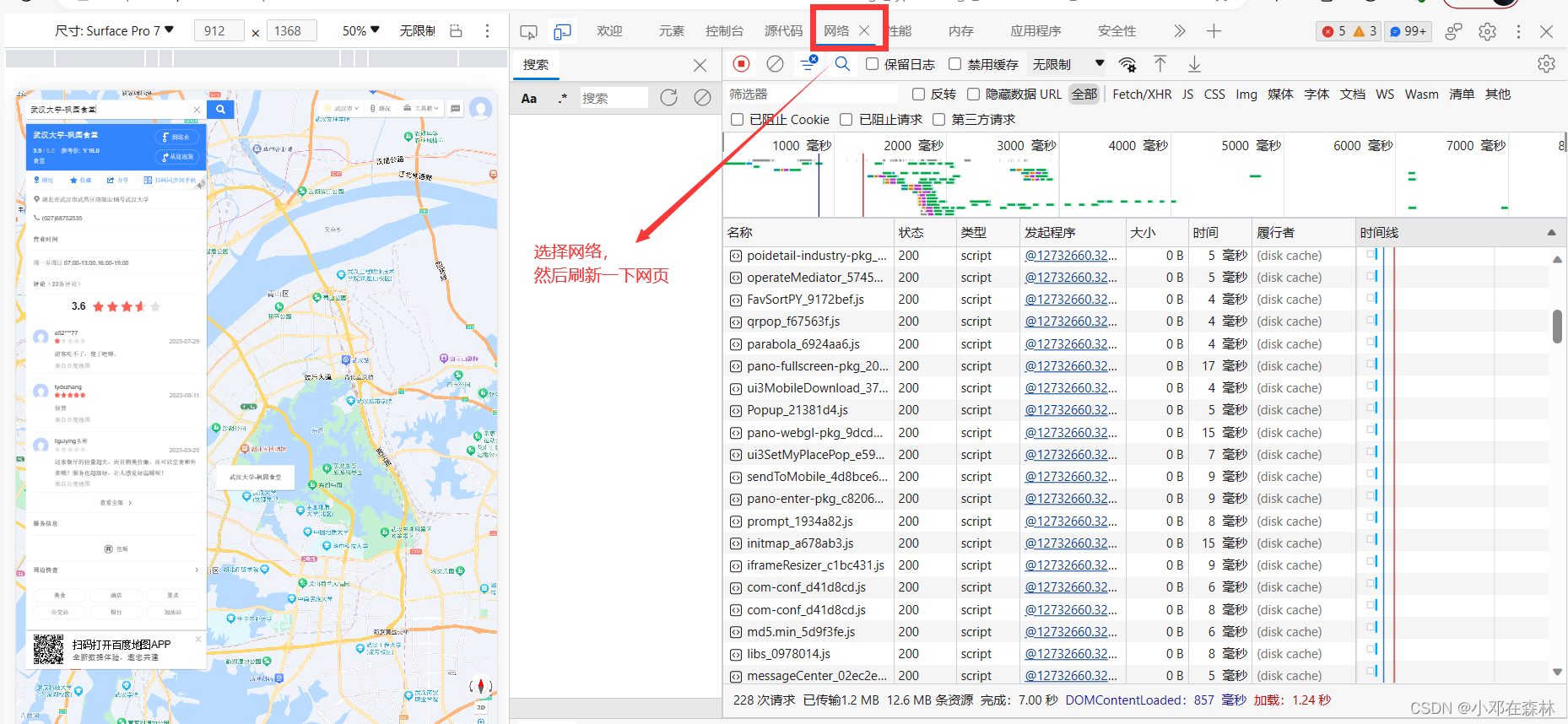Check the 已阻止请求 checkbox
This screenshot has width=1568, height=724.
846,120
